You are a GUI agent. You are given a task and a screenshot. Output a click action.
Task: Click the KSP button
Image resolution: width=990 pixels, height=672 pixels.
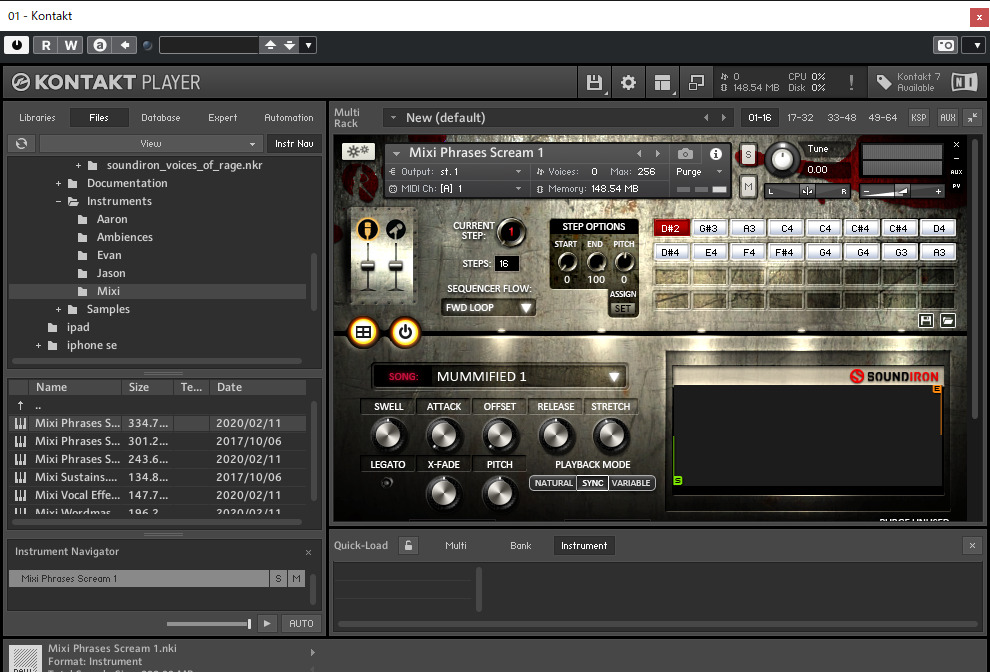click(919, 117)
